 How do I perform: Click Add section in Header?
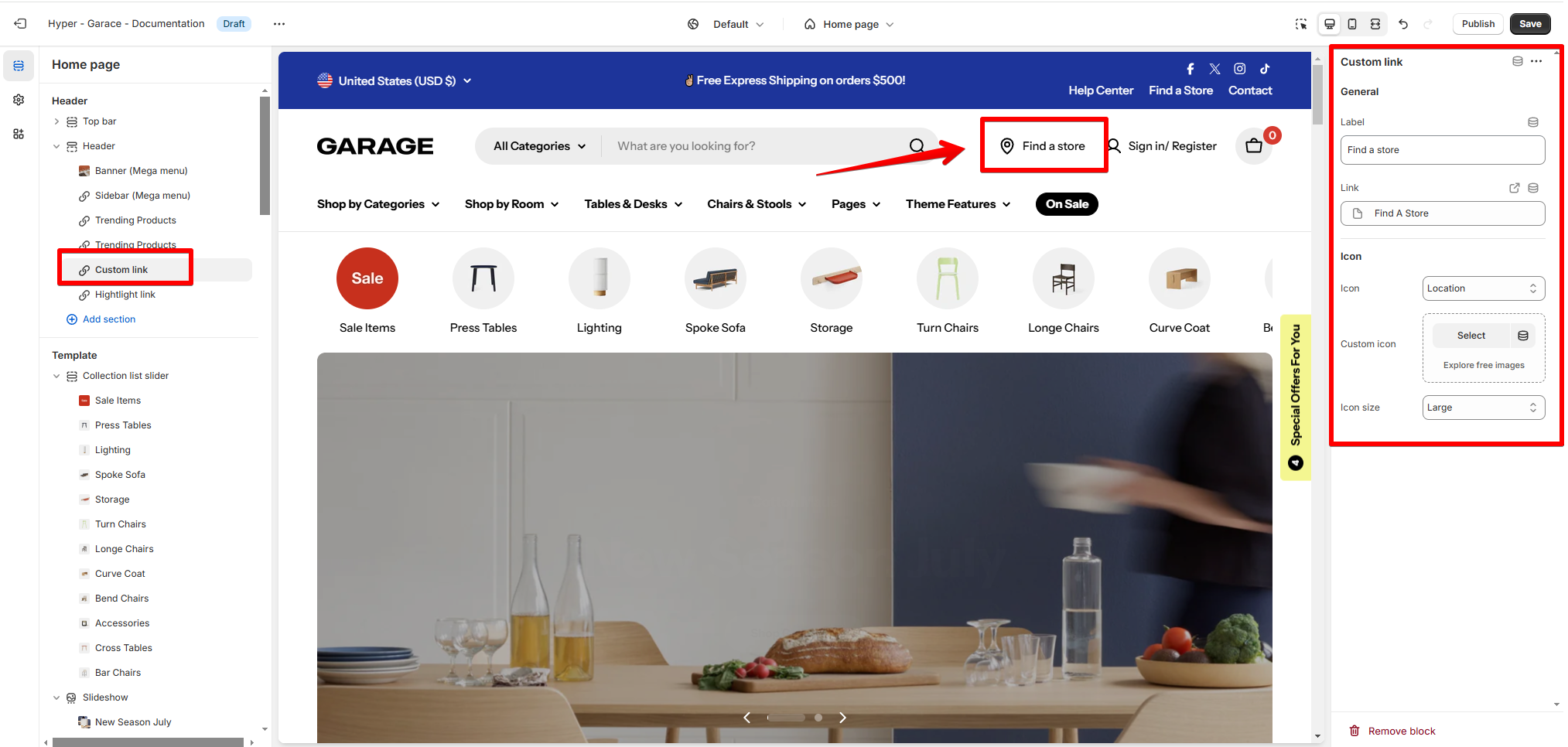coord(101,319)
